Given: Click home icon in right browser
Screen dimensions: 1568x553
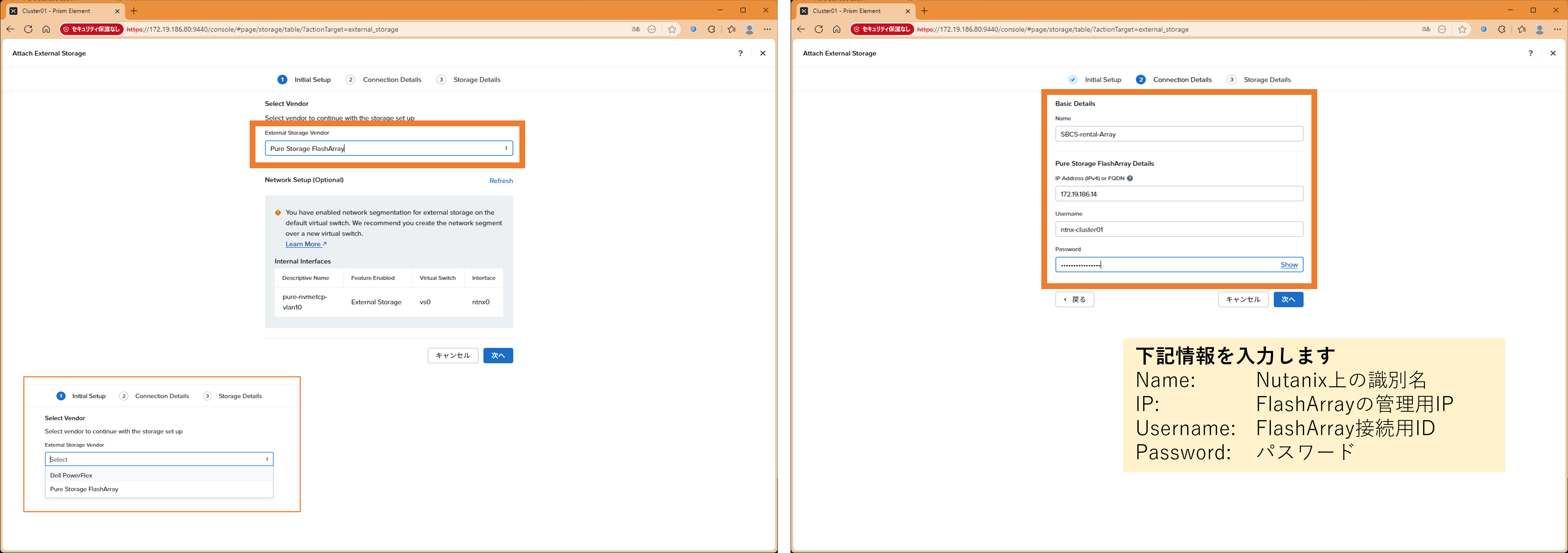Looking at the screenshot, I should 836,29.
